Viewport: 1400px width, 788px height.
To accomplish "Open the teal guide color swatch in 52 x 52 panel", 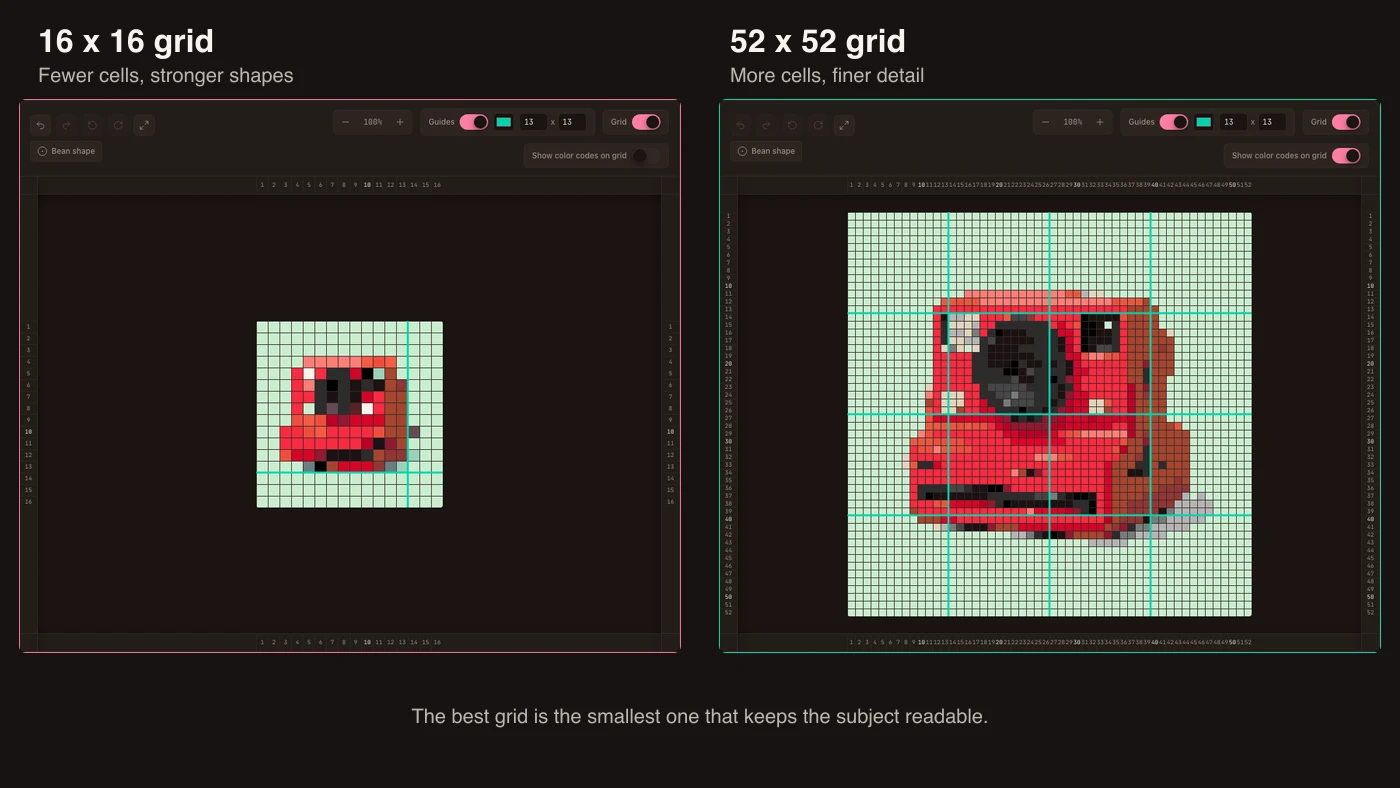I will [x=1204, y=122].
